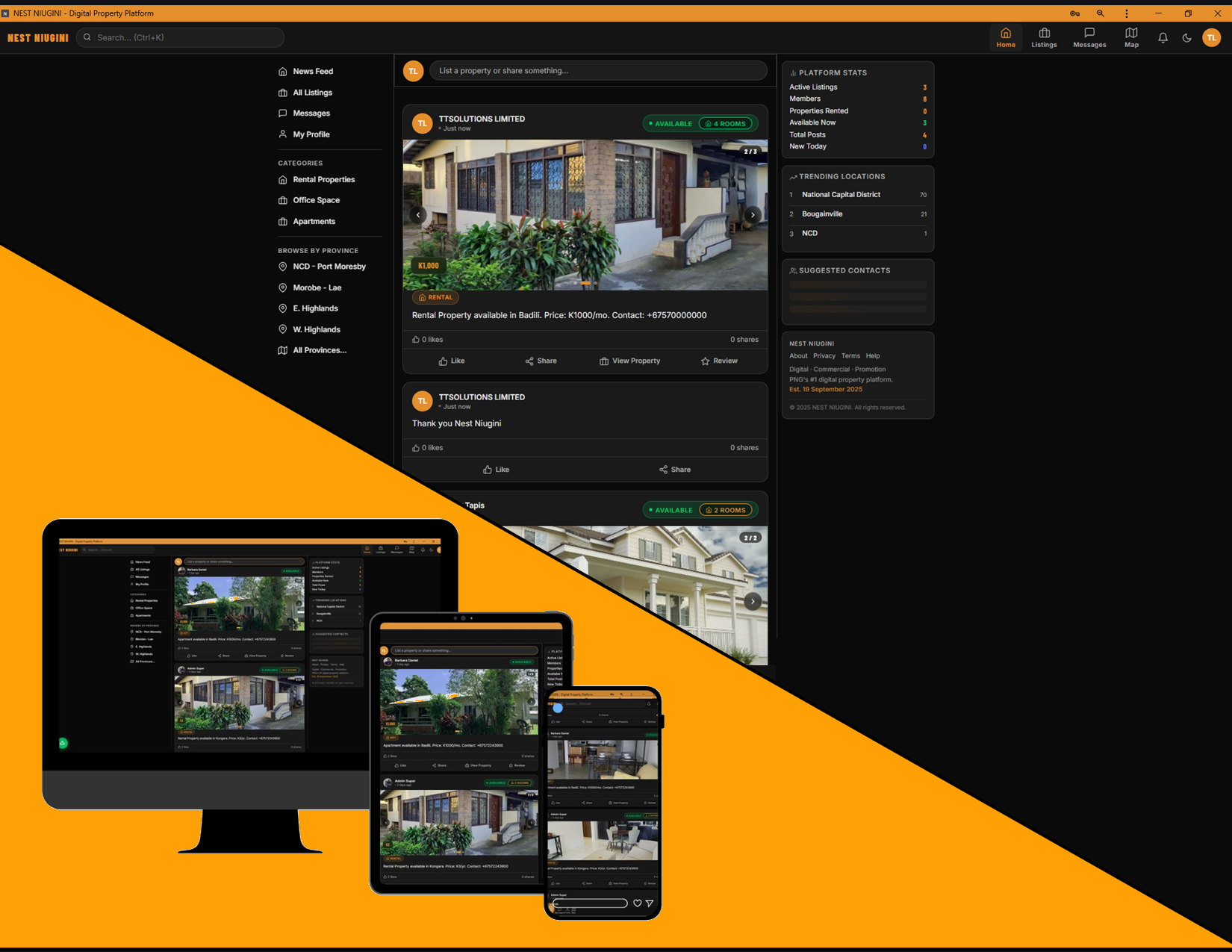
Task: Click the NEST NIUGINI logo
Action: point(38,37)
